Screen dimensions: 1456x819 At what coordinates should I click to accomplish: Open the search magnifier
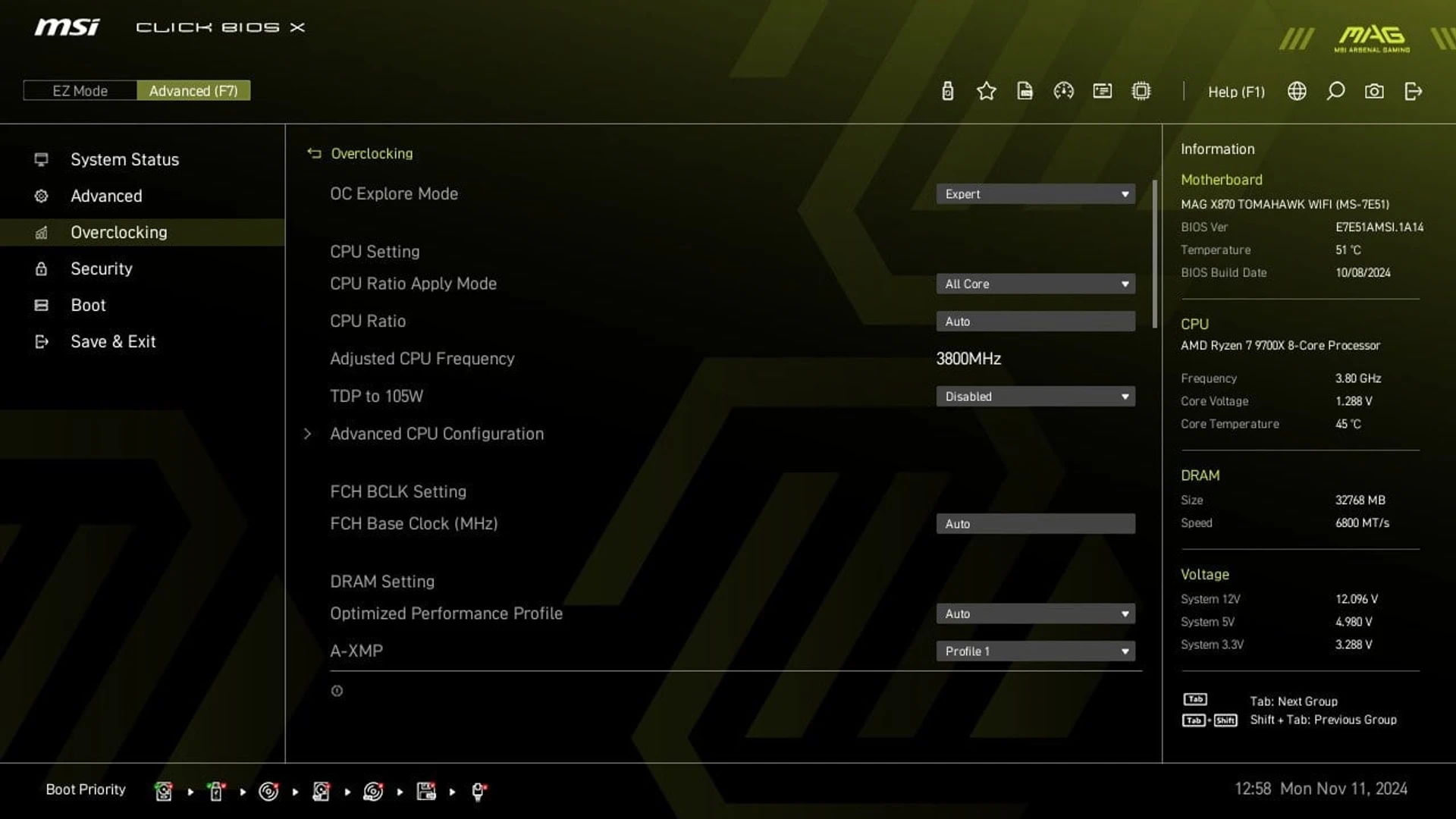[x=1335, y=91]
